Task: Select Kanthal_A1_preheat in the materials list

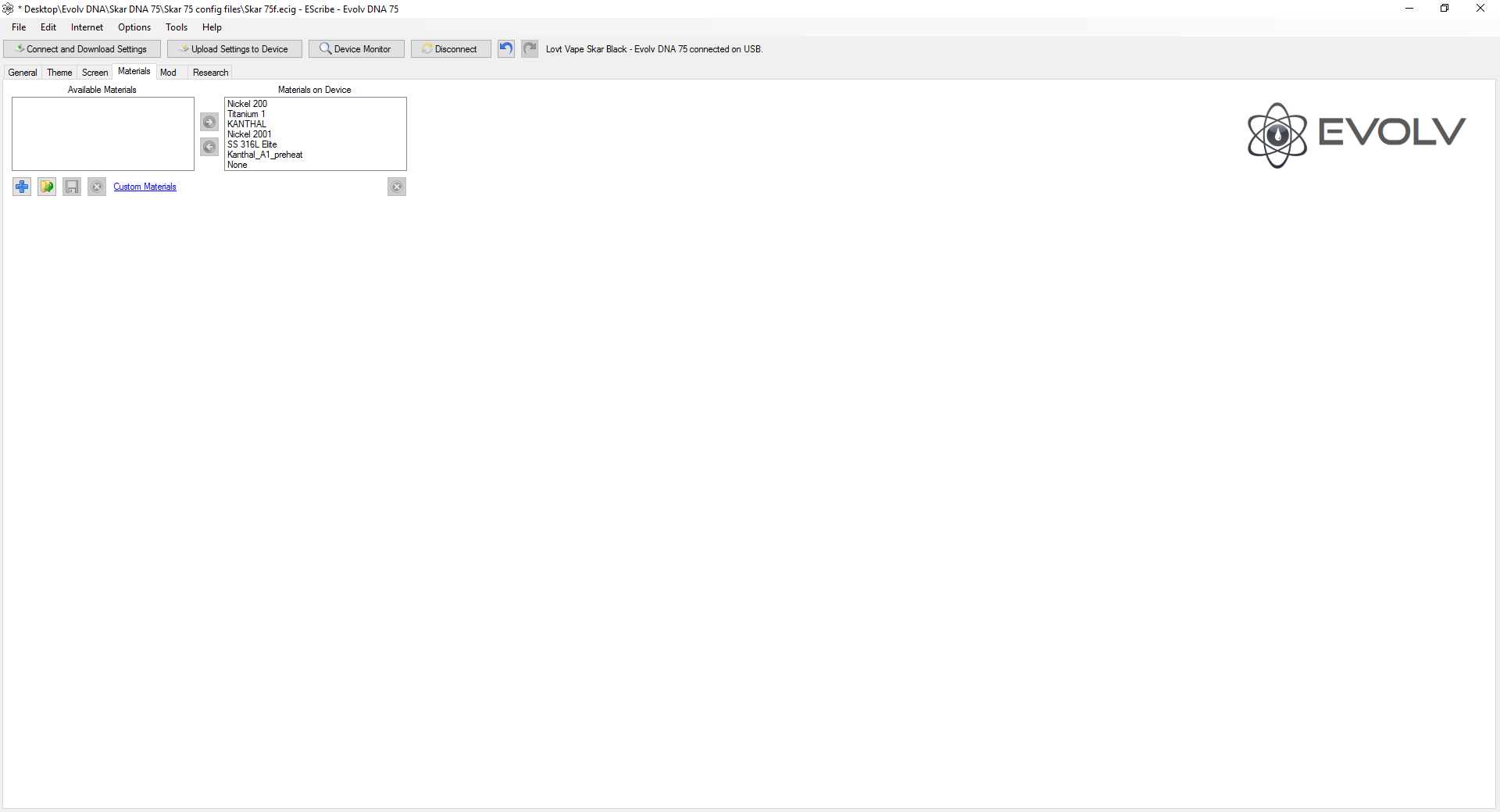Action: (265, 155)
